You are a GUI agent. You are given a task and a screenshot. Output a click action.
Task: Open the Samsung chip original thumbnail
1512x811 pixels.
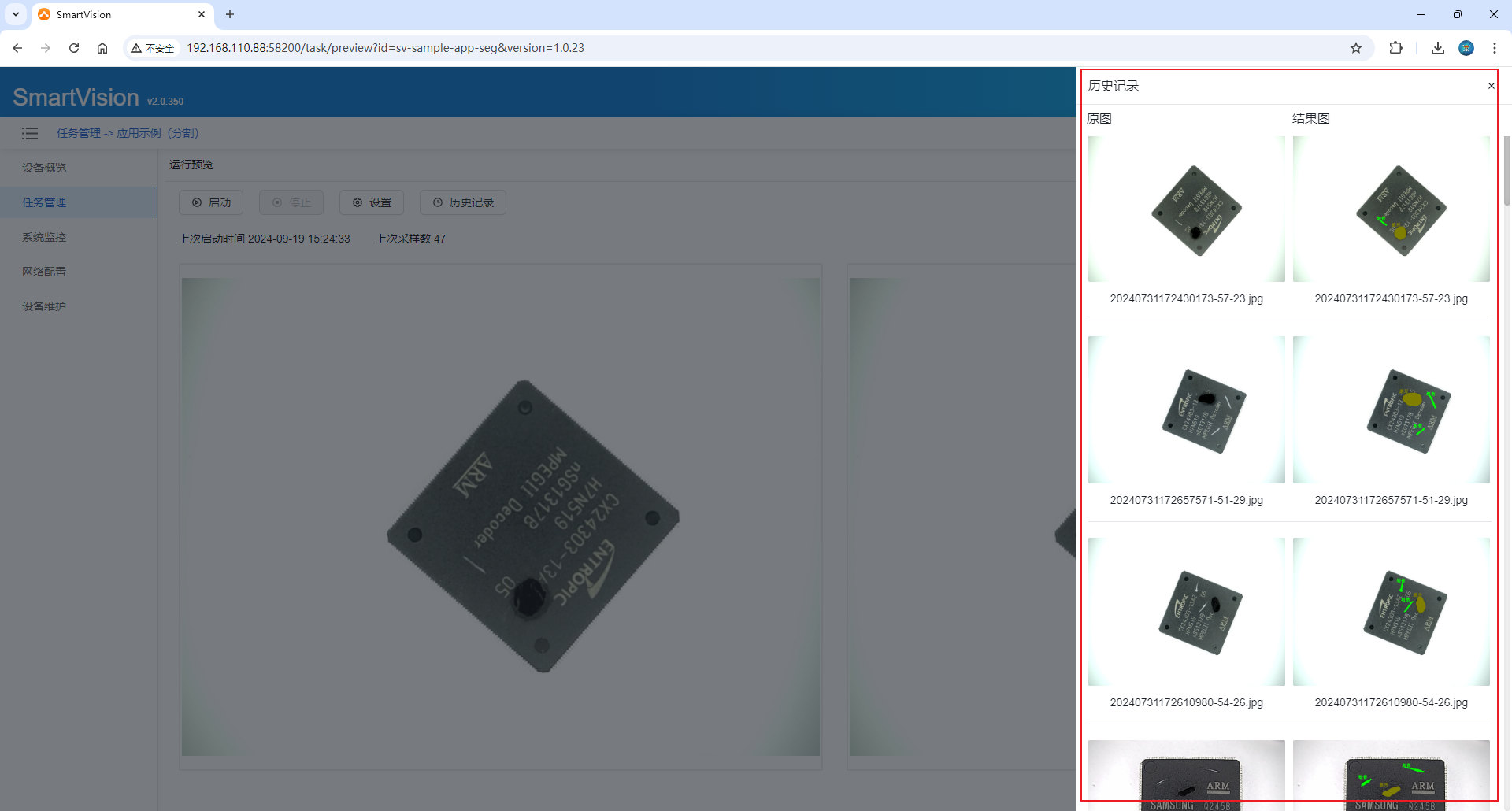[x=1186, y=775]
